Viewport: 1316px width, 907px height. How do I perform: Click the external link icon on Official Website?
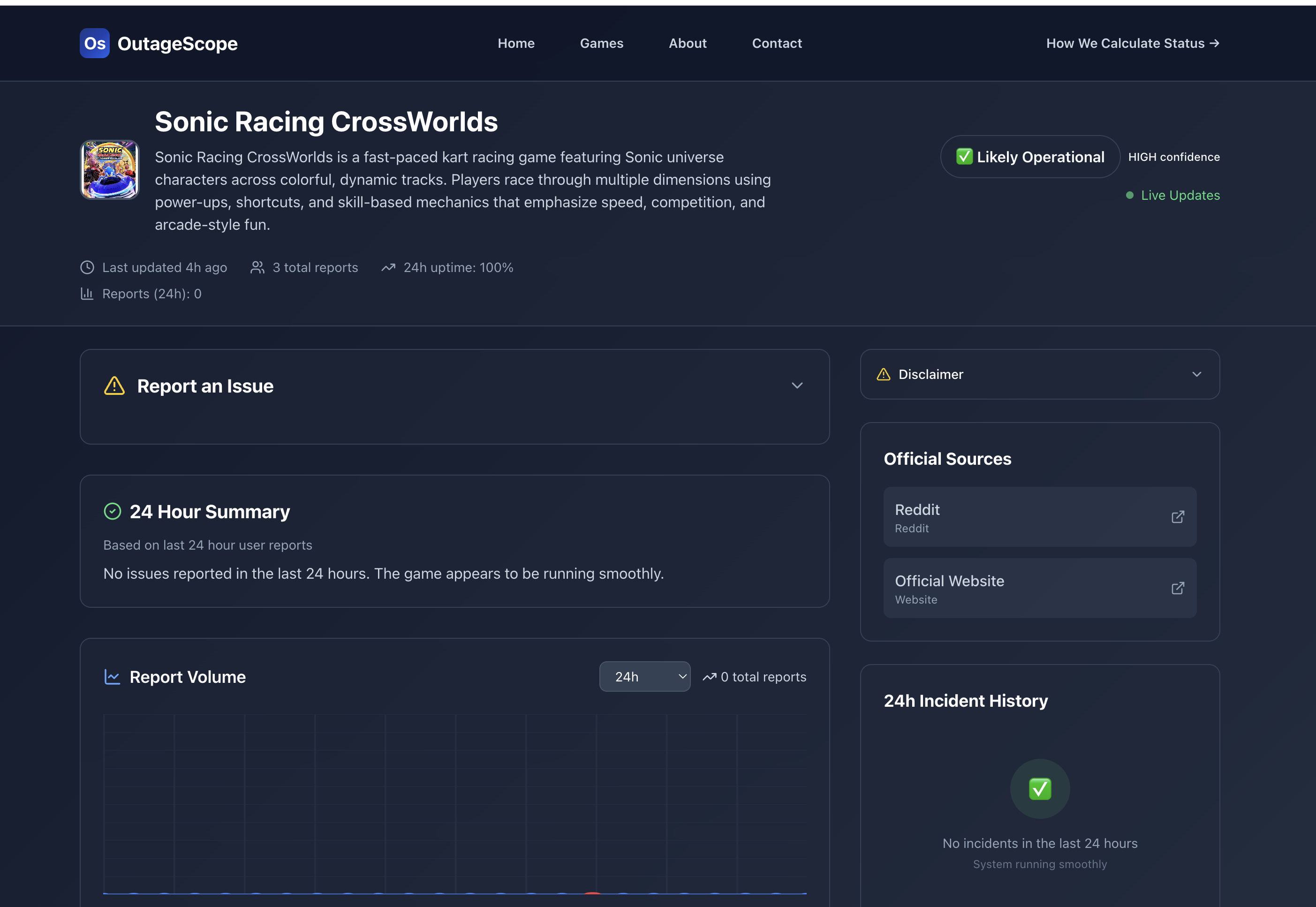coord(1177,588)
